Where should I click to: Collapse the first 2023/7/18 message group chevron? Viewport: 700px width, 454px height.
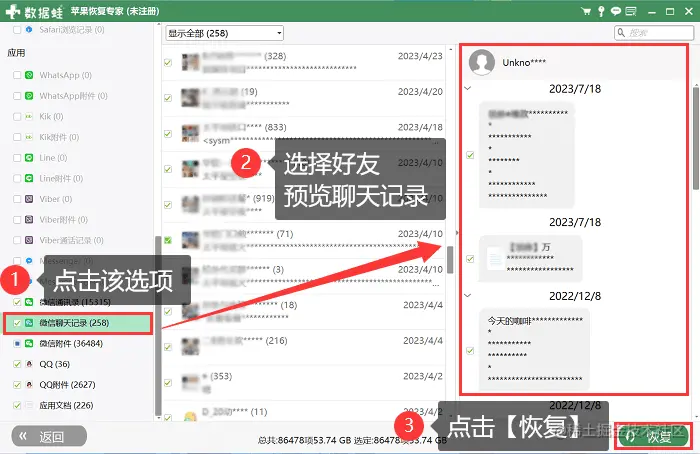pos(468,88)
